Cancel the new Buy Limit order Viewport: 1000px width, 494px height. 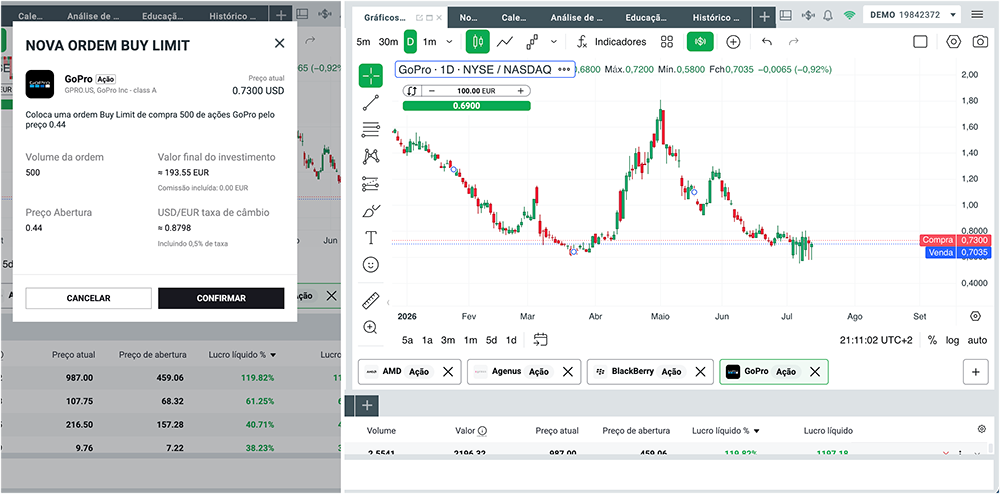(x=89, y=298)
